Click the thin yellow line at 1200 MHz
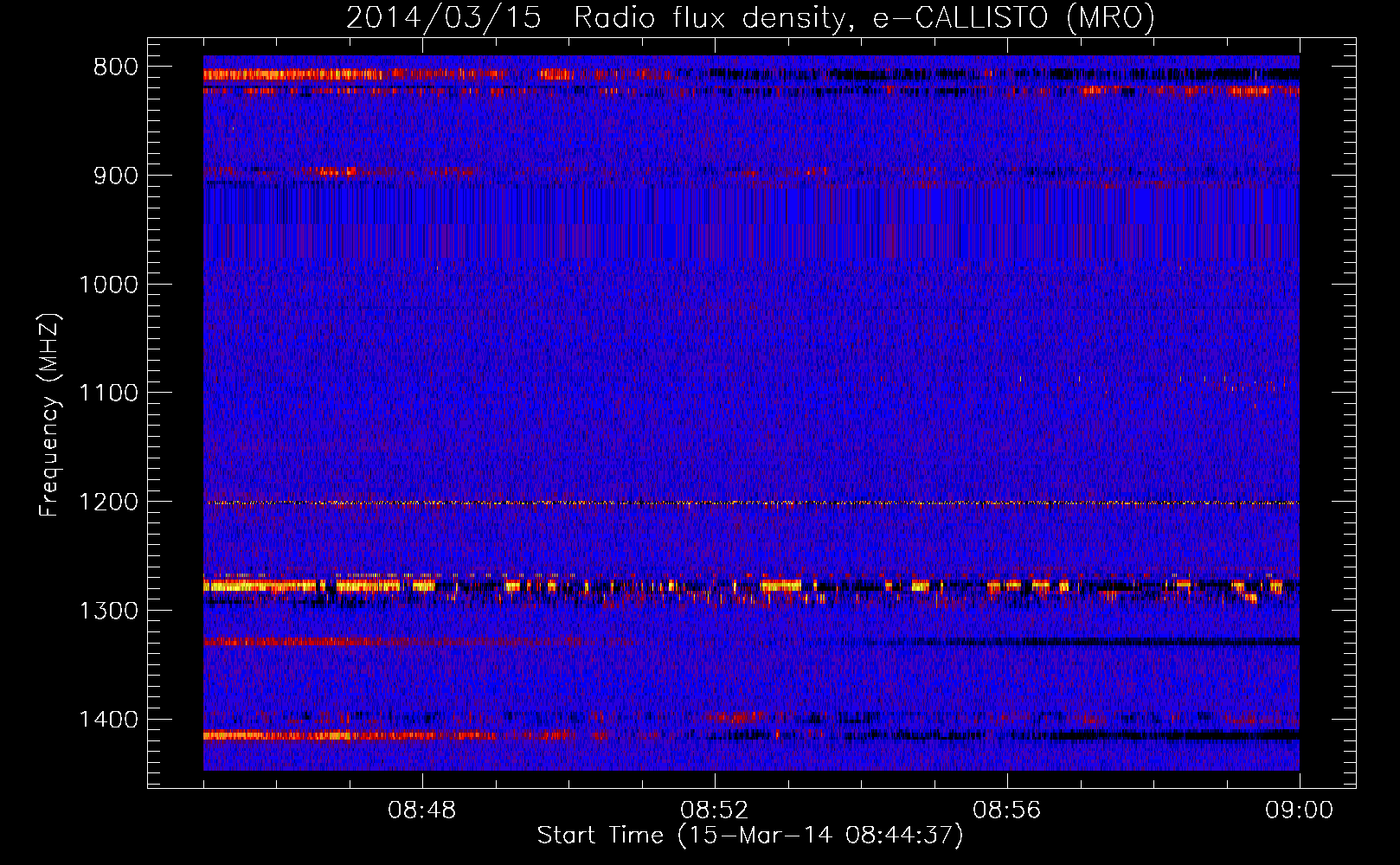The width and height of the screenshot is (1400, 865). pyautogui.click(x=751, y=503)
